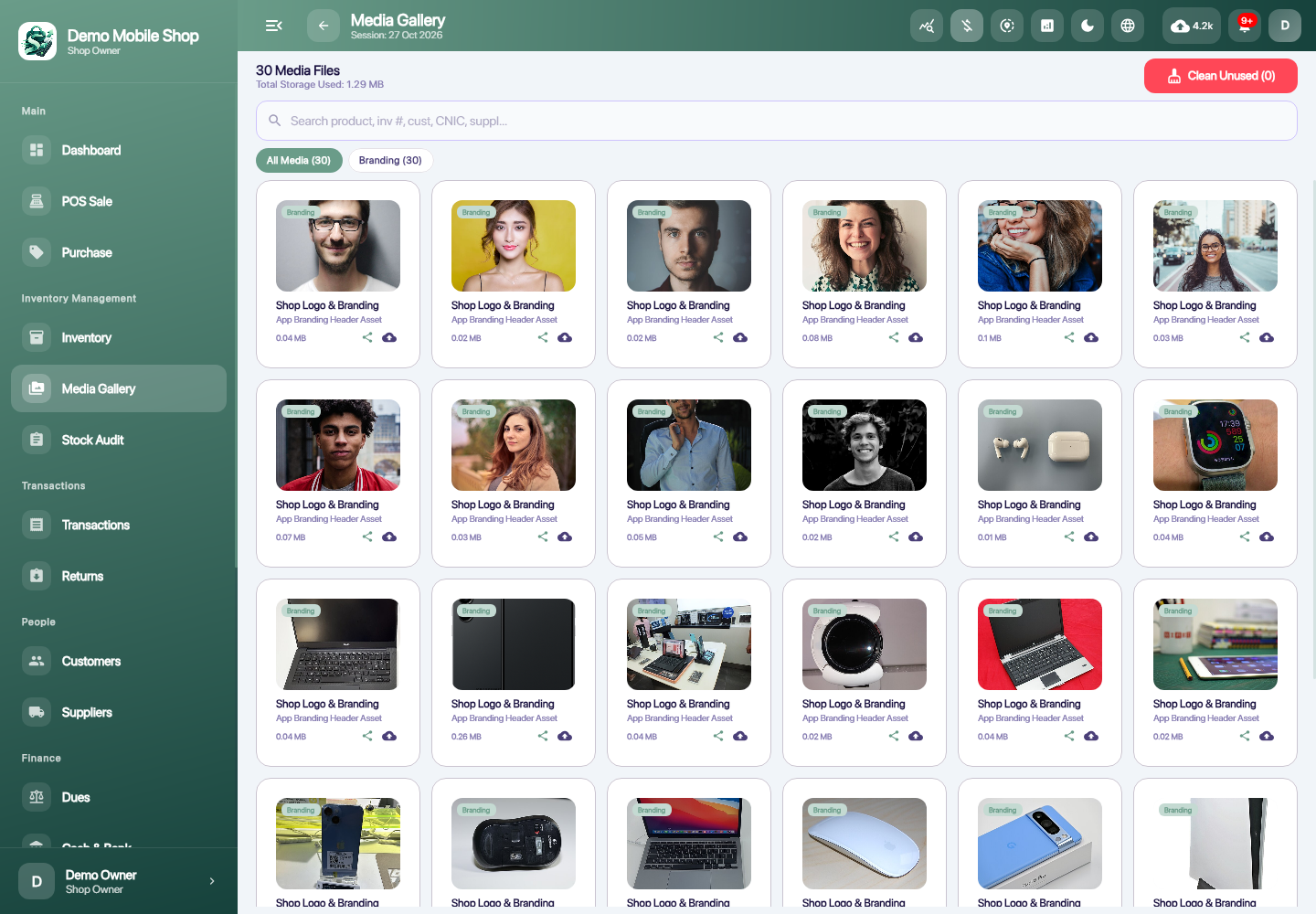This screenshot has width=1316, height=914.
Task: Go back using the arrow button
Action: click(x=324, y=26)
